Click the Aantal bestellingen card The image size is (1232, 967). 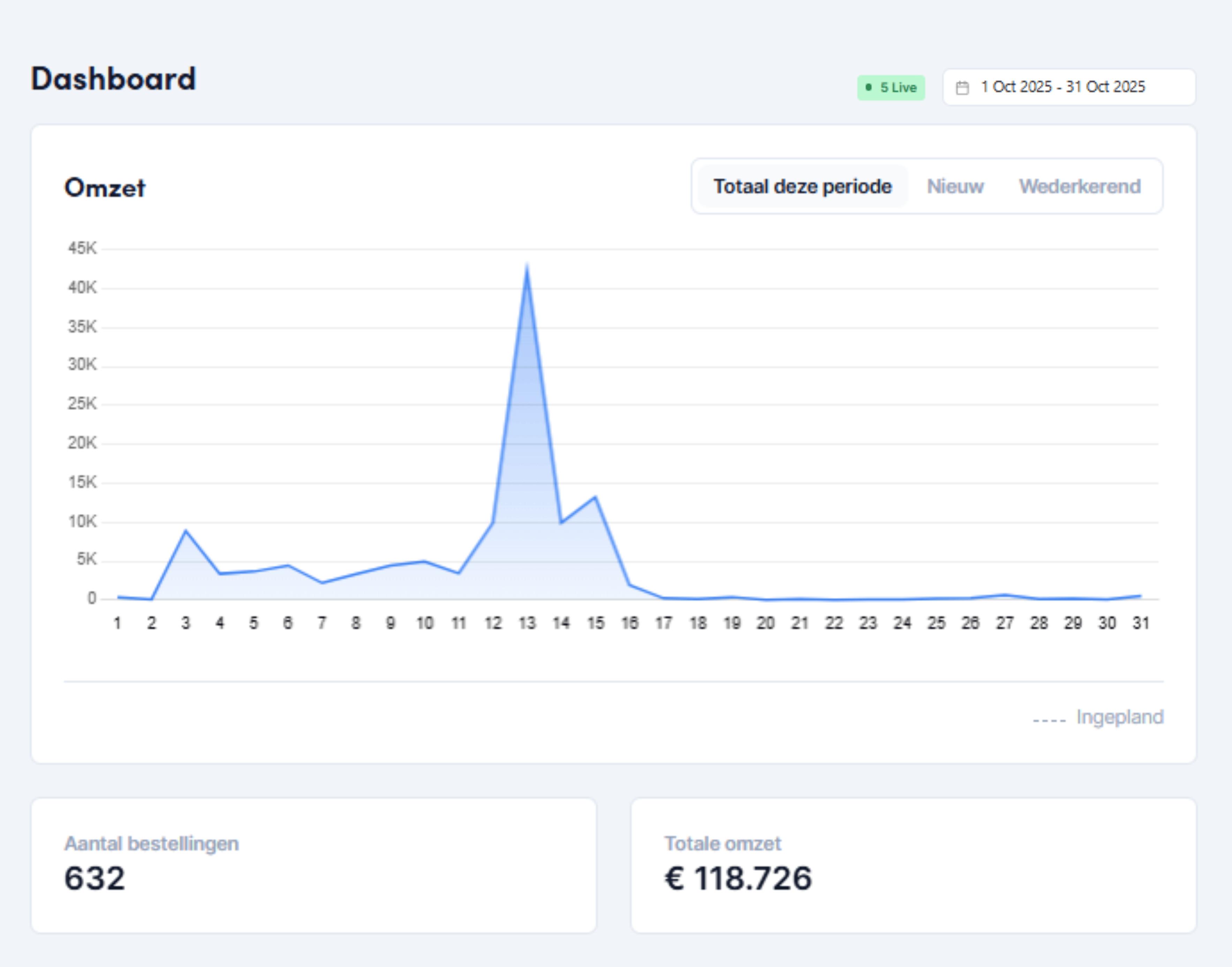313,864
